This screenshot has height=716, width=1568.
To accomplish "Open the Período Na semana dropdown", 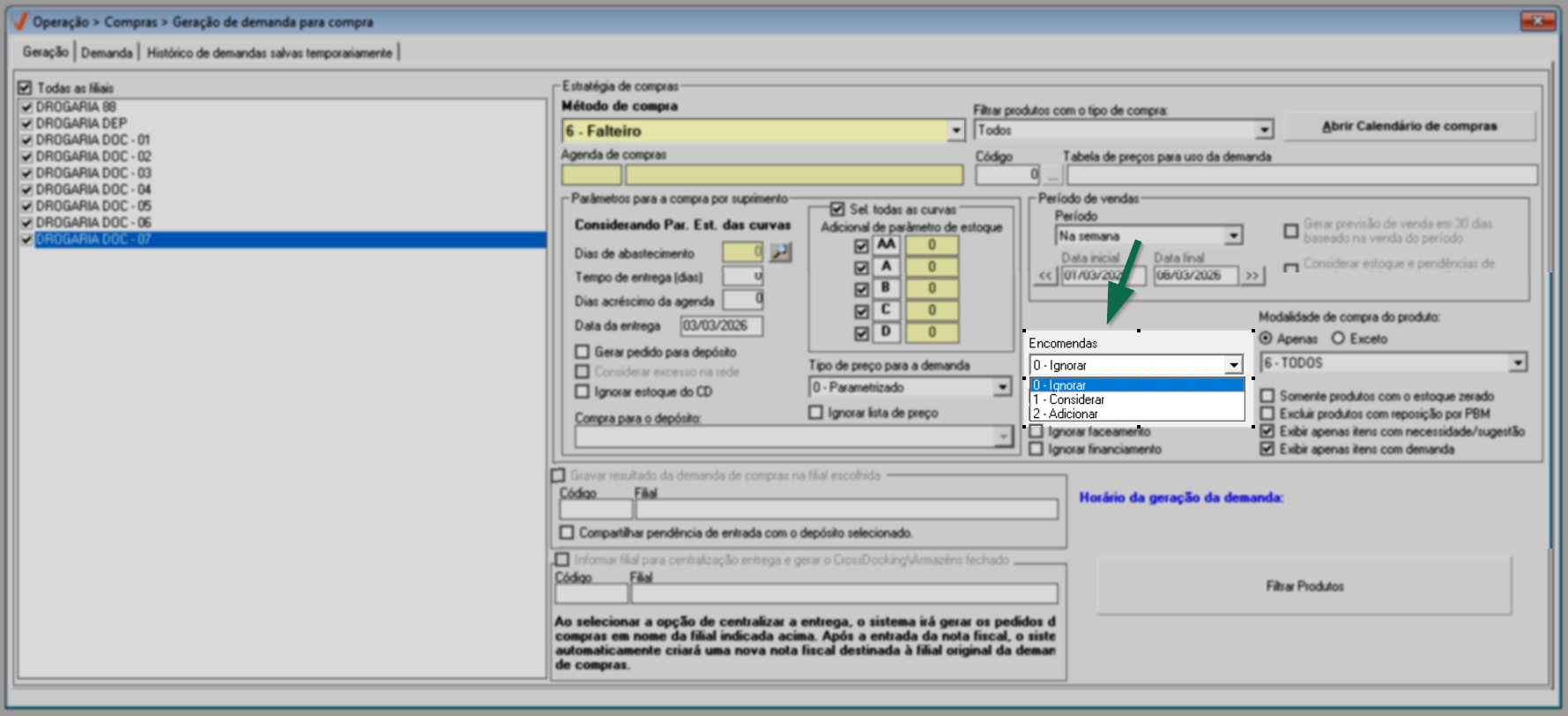I will (x=1234, y=236).
